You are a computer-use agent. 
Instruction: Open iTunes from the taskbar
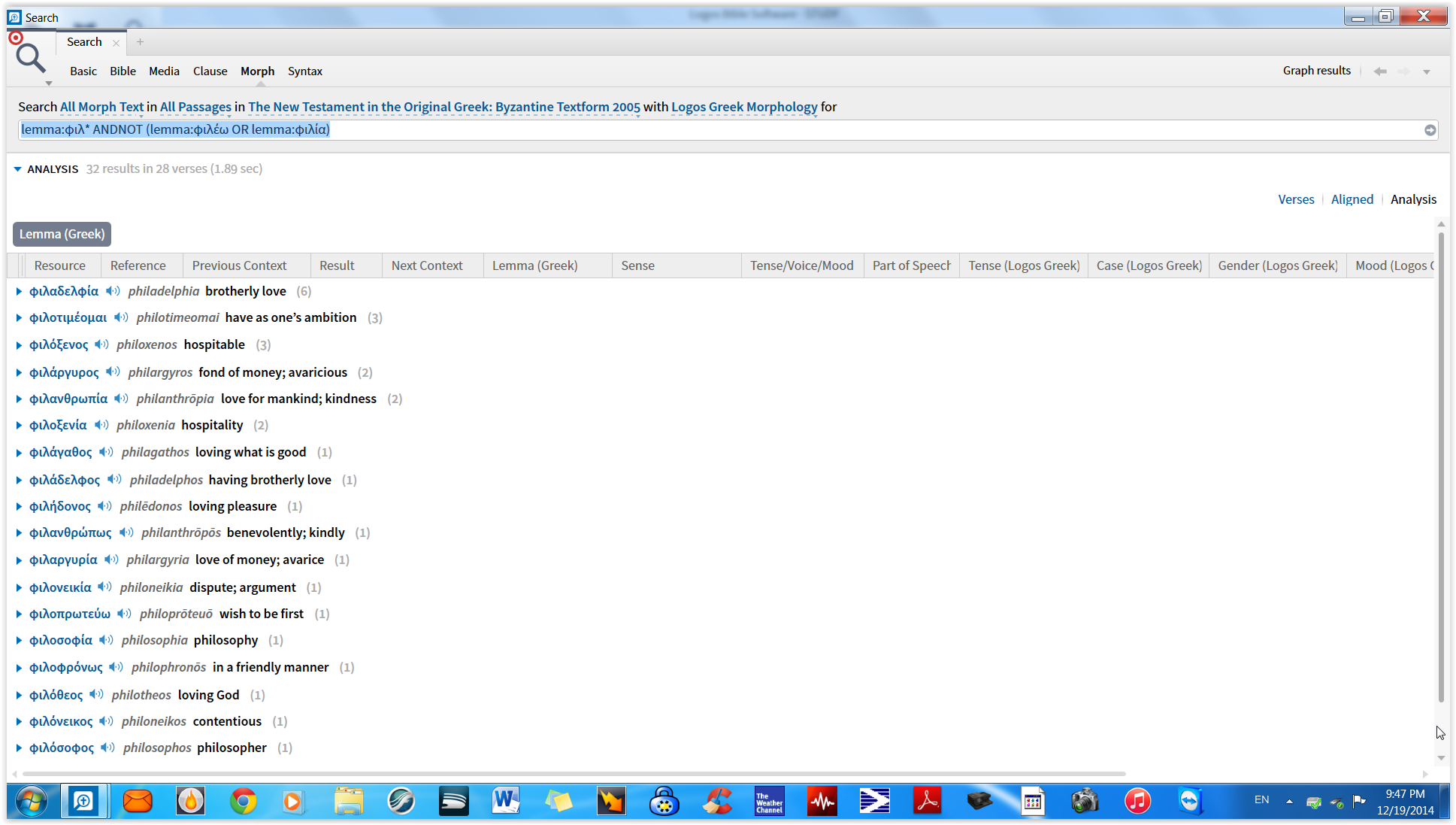1137,802
